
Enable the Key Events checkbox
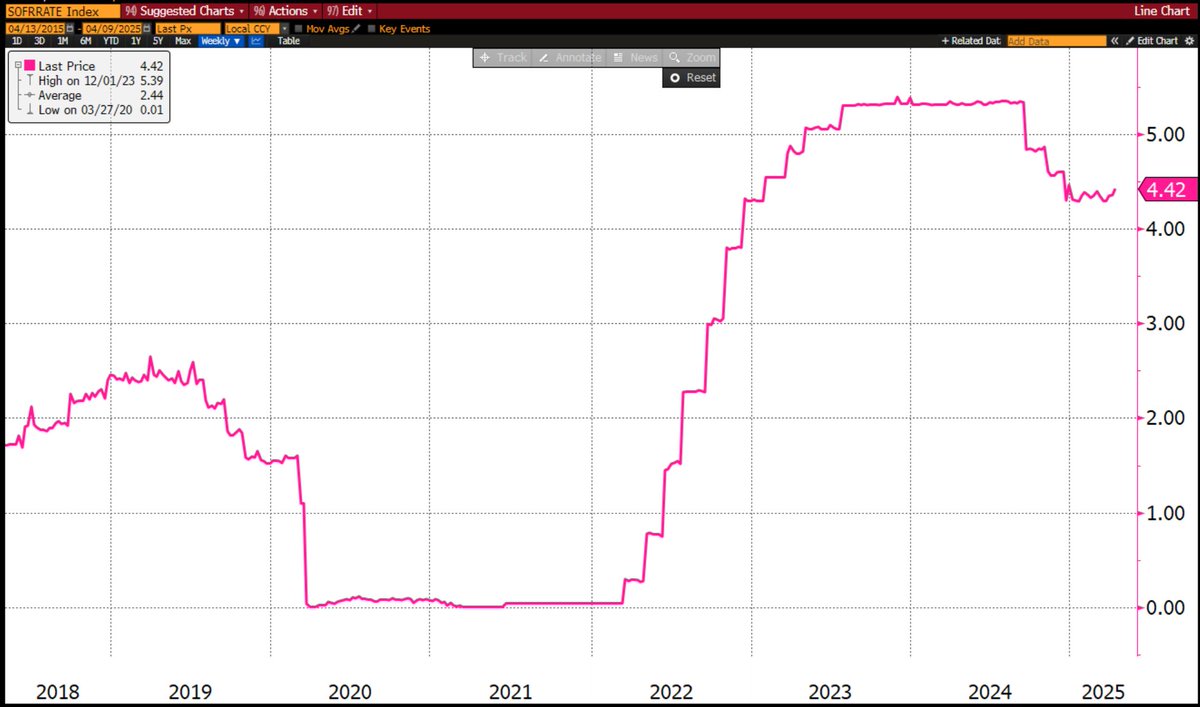[371, 29]
